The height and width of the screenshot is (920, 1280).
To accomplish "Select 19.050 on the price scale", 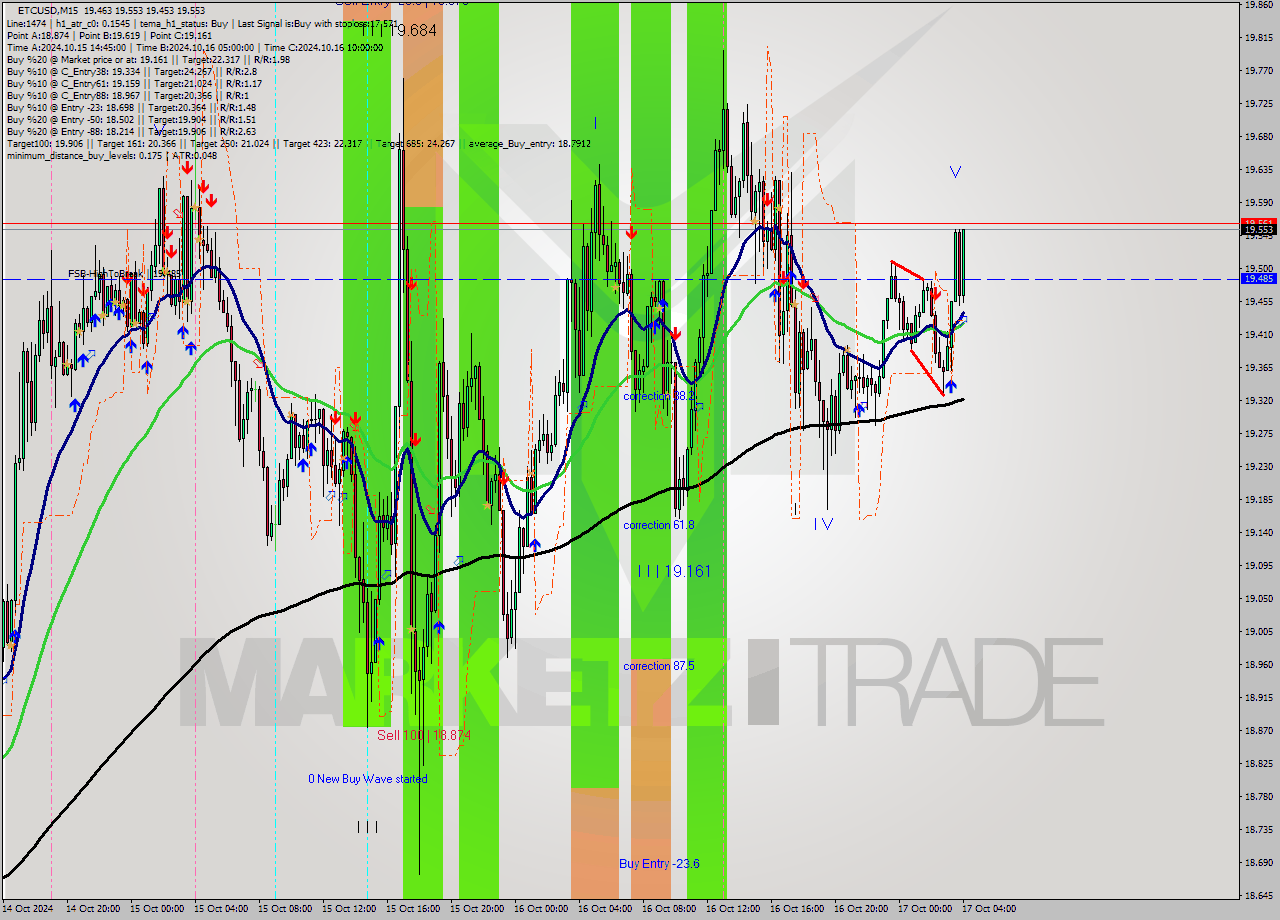I will tap(1257, 599).
